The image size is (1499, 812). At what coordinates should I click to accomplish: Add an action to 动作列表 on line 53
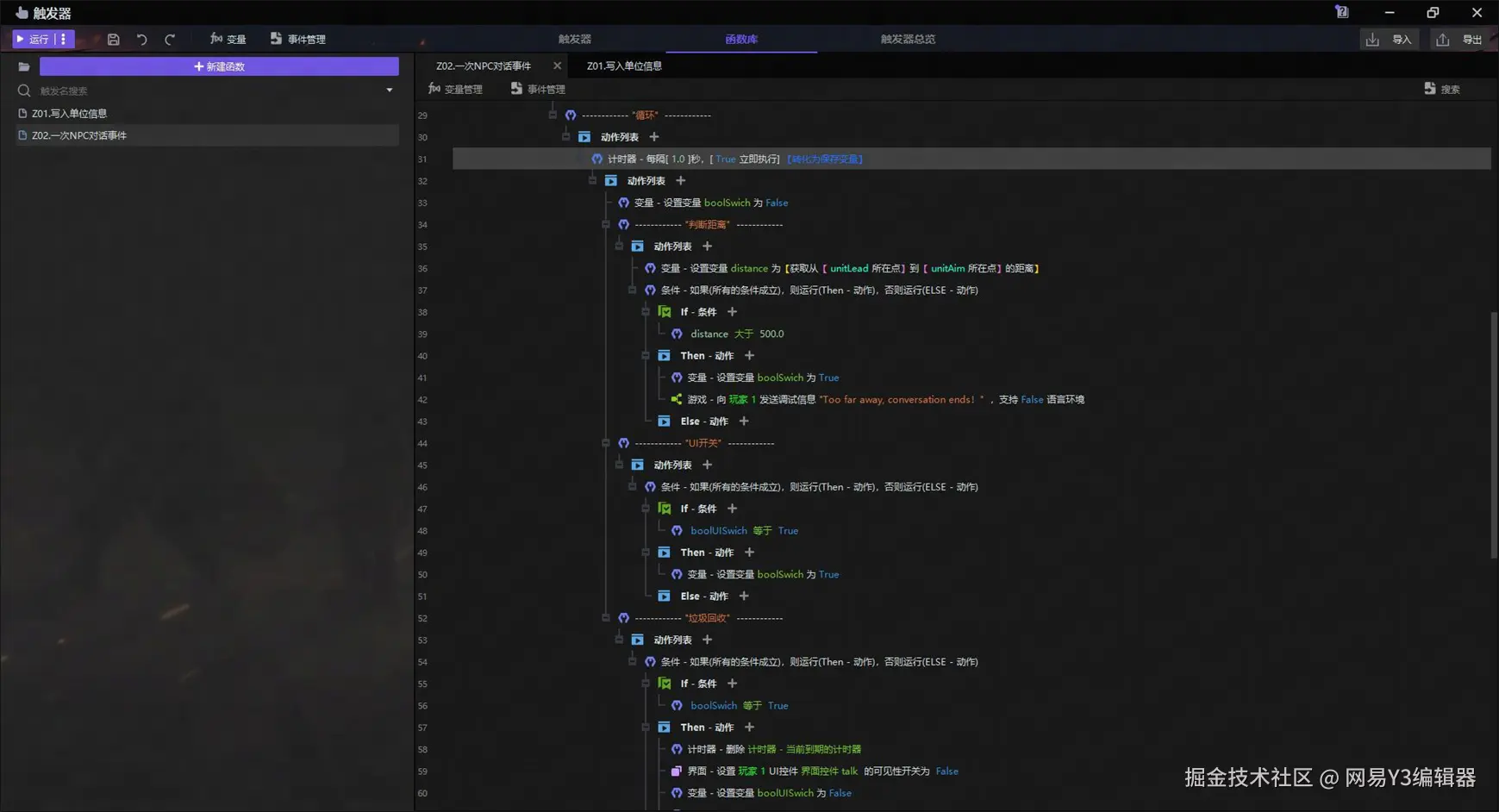click(707, 640)
